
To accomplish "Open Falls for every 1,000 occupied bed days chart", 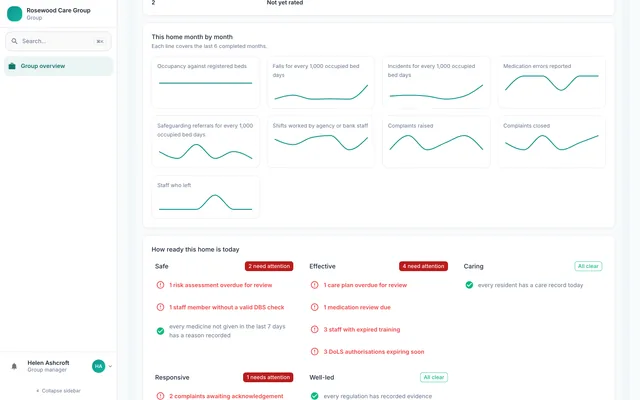I will point(321,82).
